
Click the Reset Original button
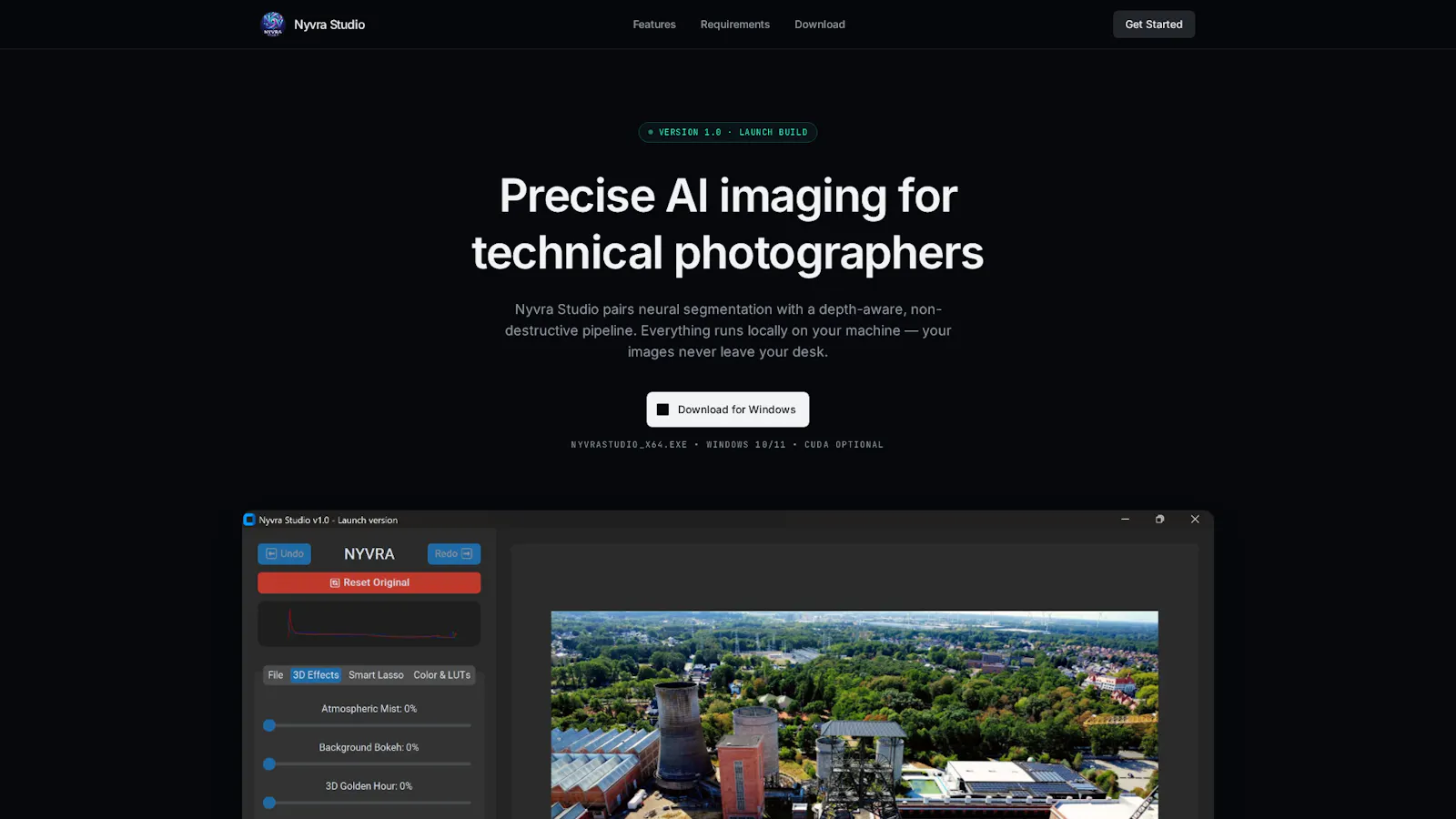369,582
